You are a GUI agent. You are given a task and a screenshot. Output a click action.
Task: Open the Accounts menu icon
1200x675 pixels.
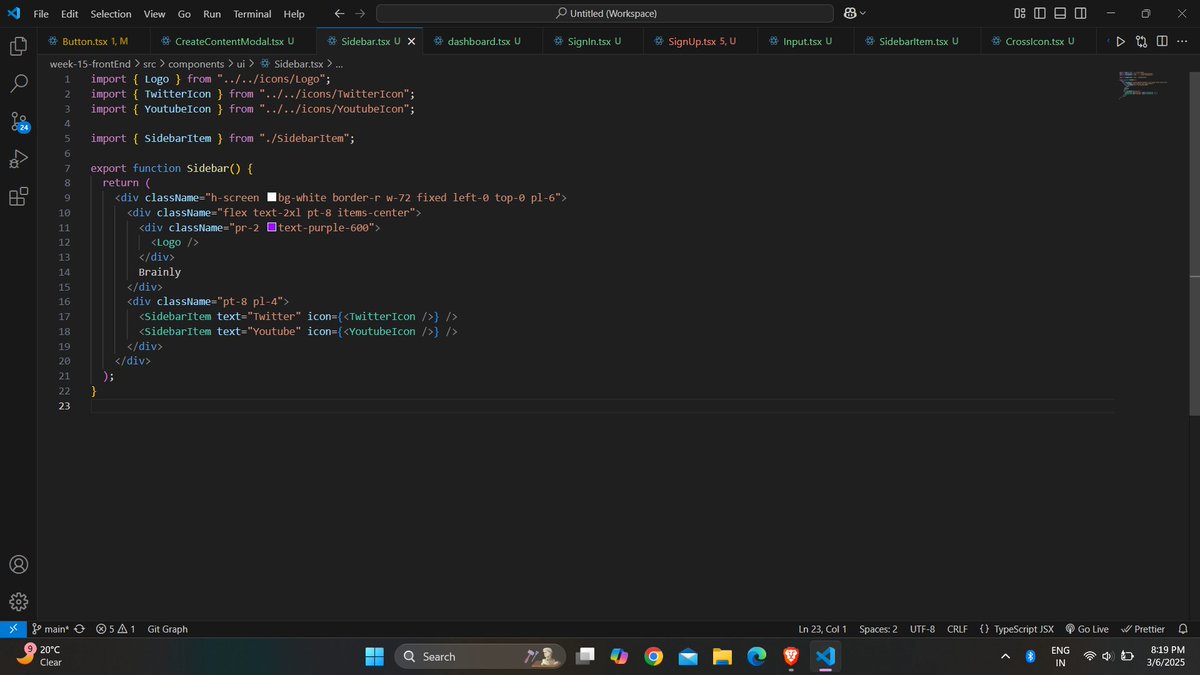[18, 564]
